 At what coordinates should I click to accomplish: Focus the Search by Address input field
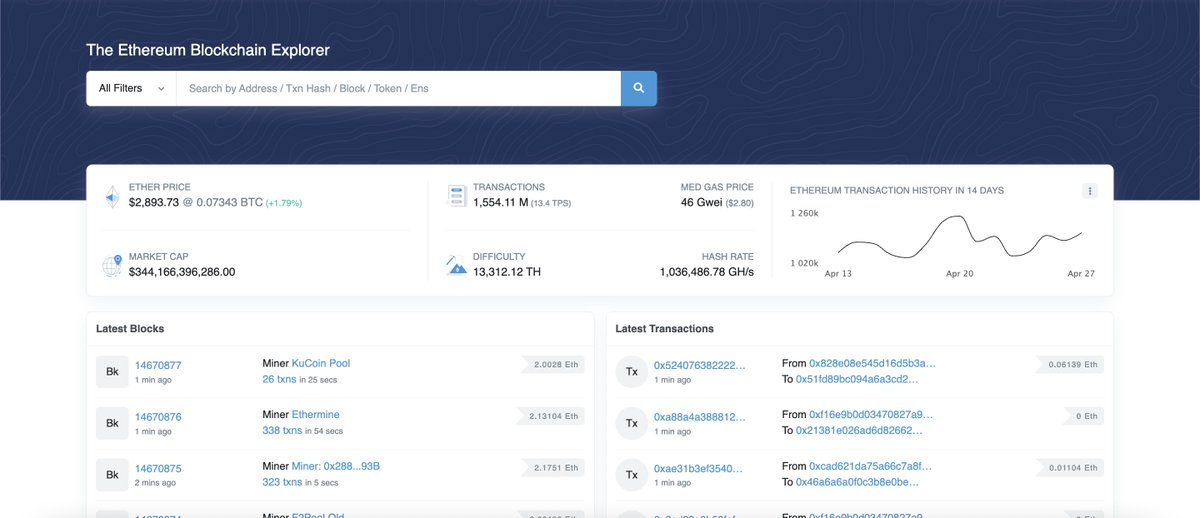coord(398,88)
